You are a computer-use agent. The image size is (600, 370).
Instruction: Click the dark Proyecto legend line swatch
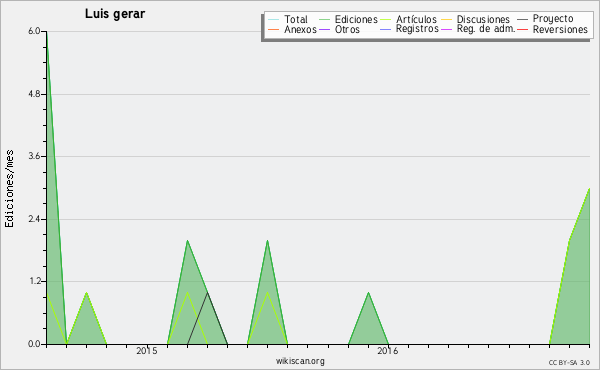pos(522,19)
